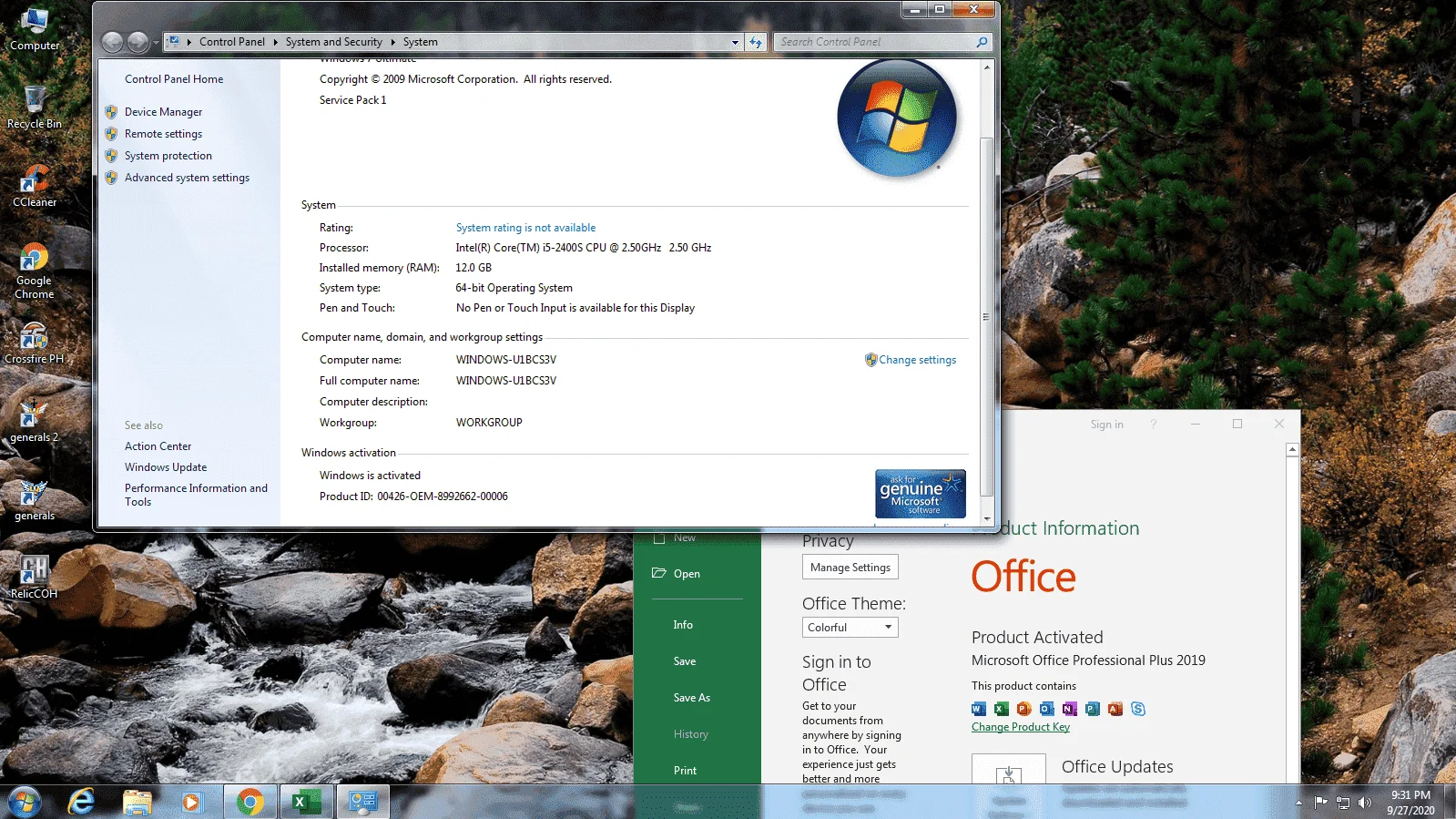Click the Access icon under product contains
Screen dimensions: 1456x819
tap(1115, 709)
